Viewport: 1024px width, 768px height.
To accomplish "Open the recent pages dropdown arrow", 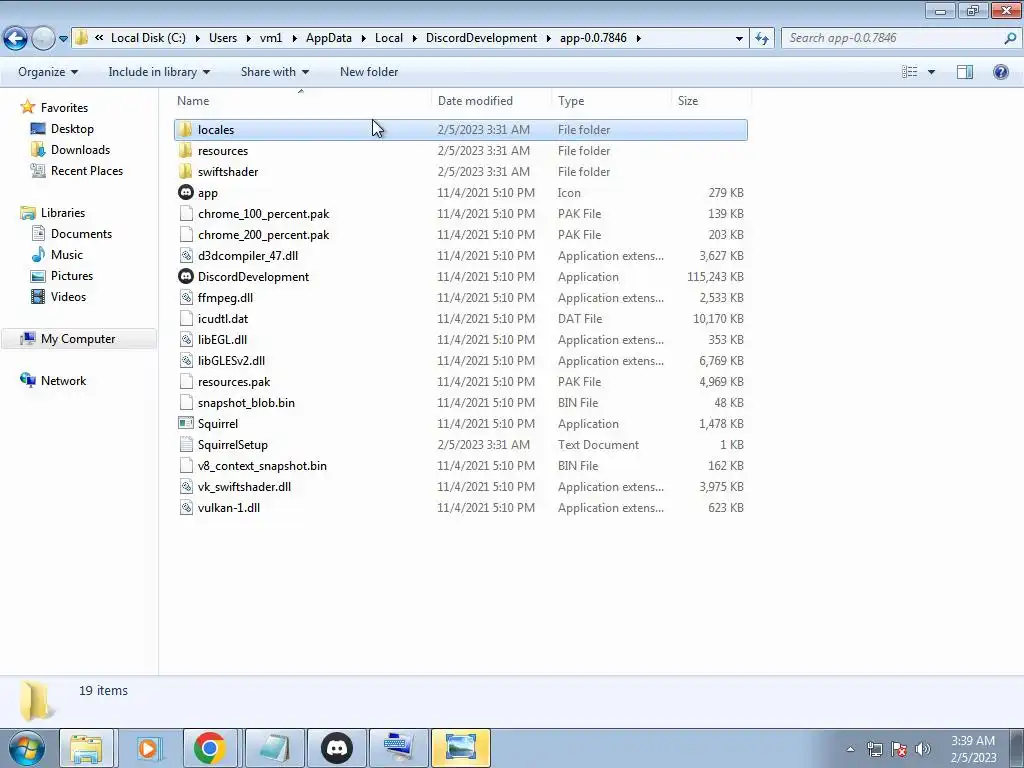I will tap(63, 39).
